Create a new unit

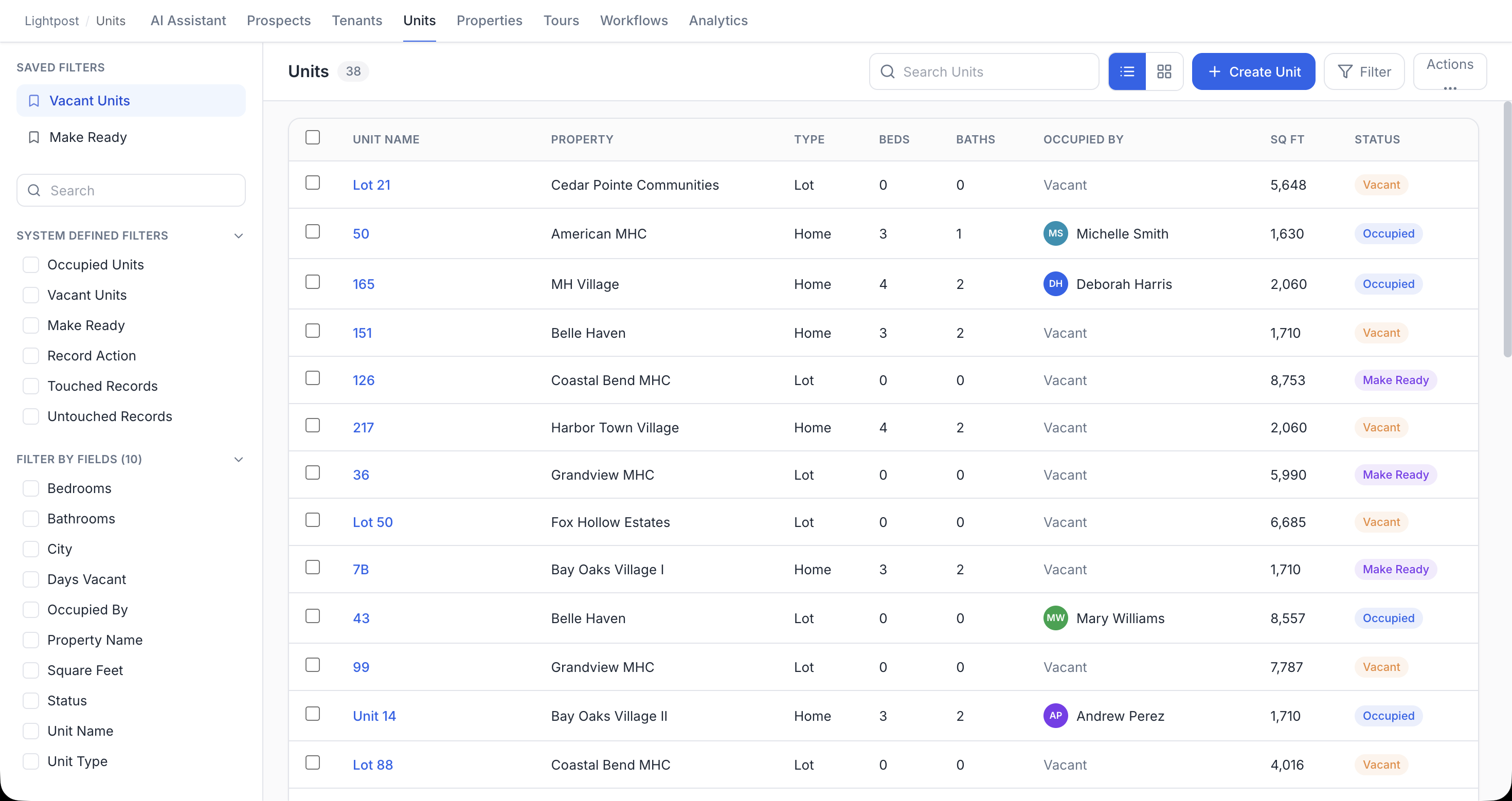coord(1253,71)
